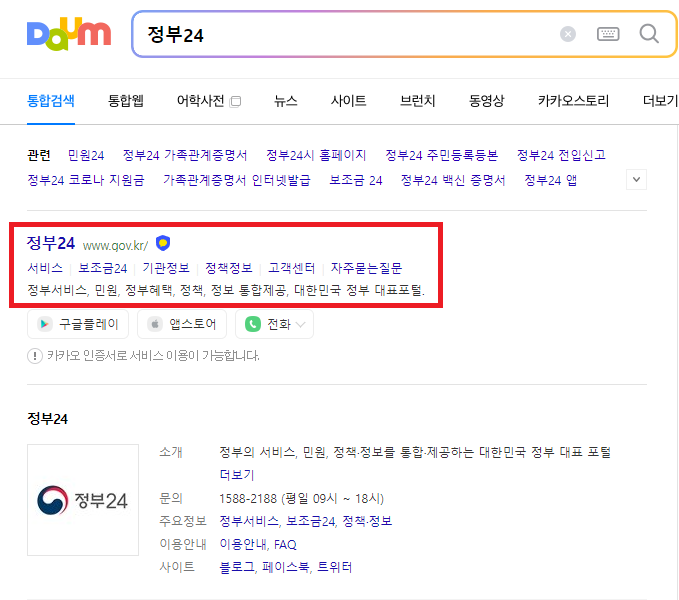Open the on-screen keyboard icon
679x600 pixels.
tap(608, 34)
